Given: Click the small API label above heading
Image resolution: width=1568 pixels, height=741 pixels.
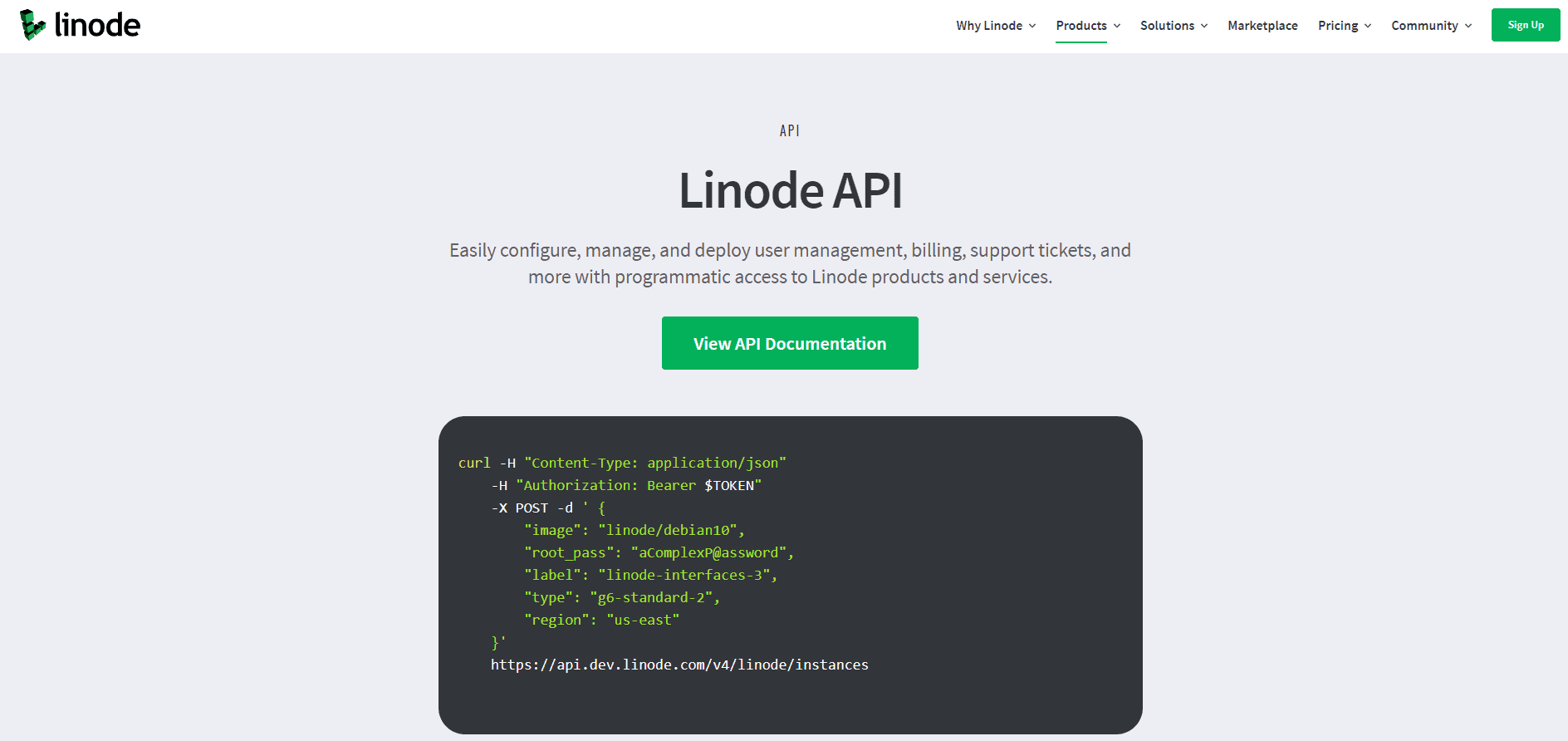Looking at the screenshot, I should (790, 130).
